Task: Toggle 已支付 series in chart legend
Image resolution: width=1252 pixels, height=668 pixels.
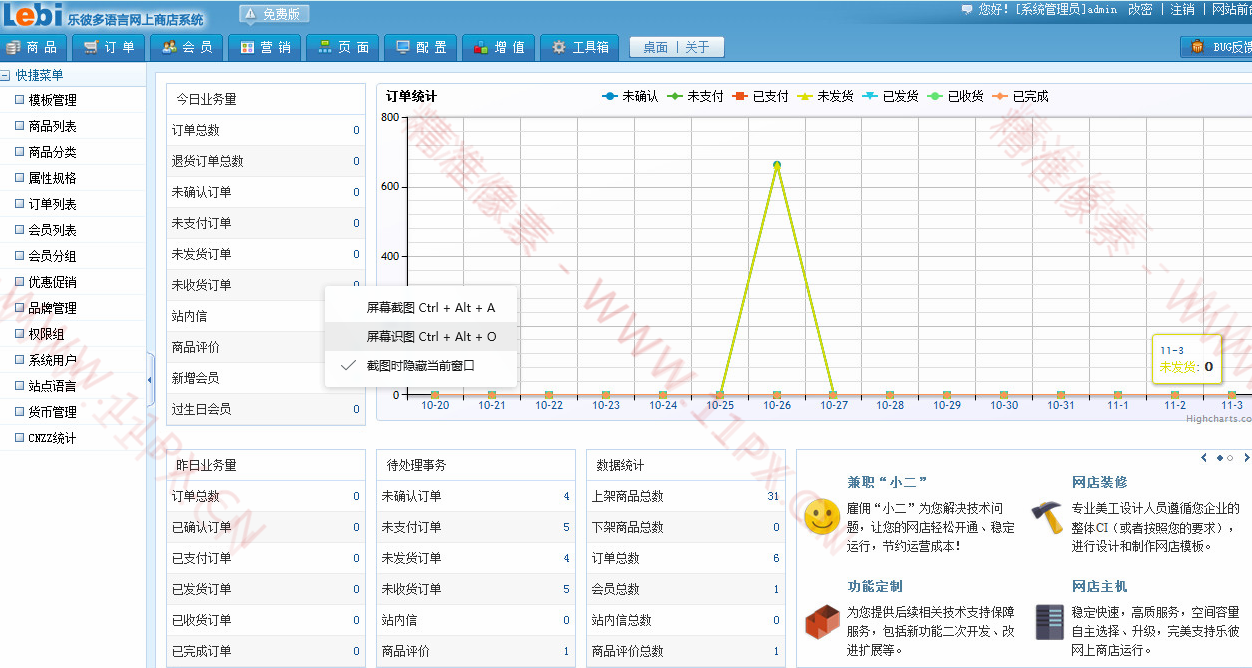Action: click(x=759, y=97)
